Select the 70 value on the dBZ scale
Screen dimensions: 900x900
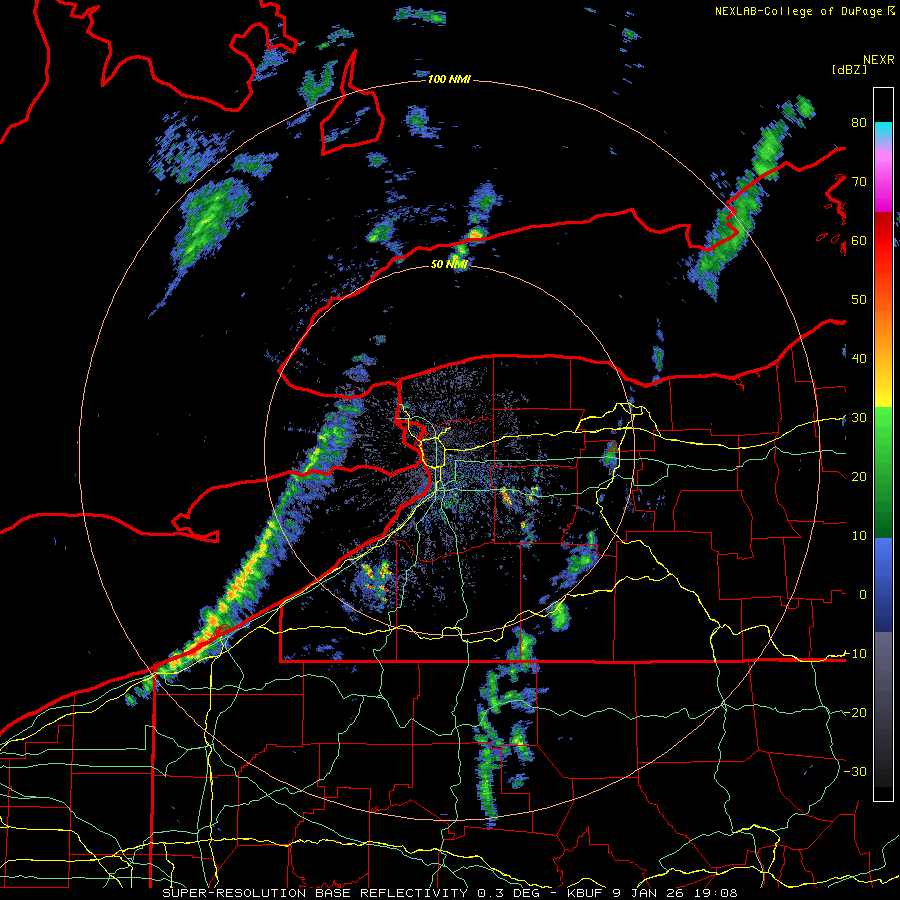pos(859,181)
